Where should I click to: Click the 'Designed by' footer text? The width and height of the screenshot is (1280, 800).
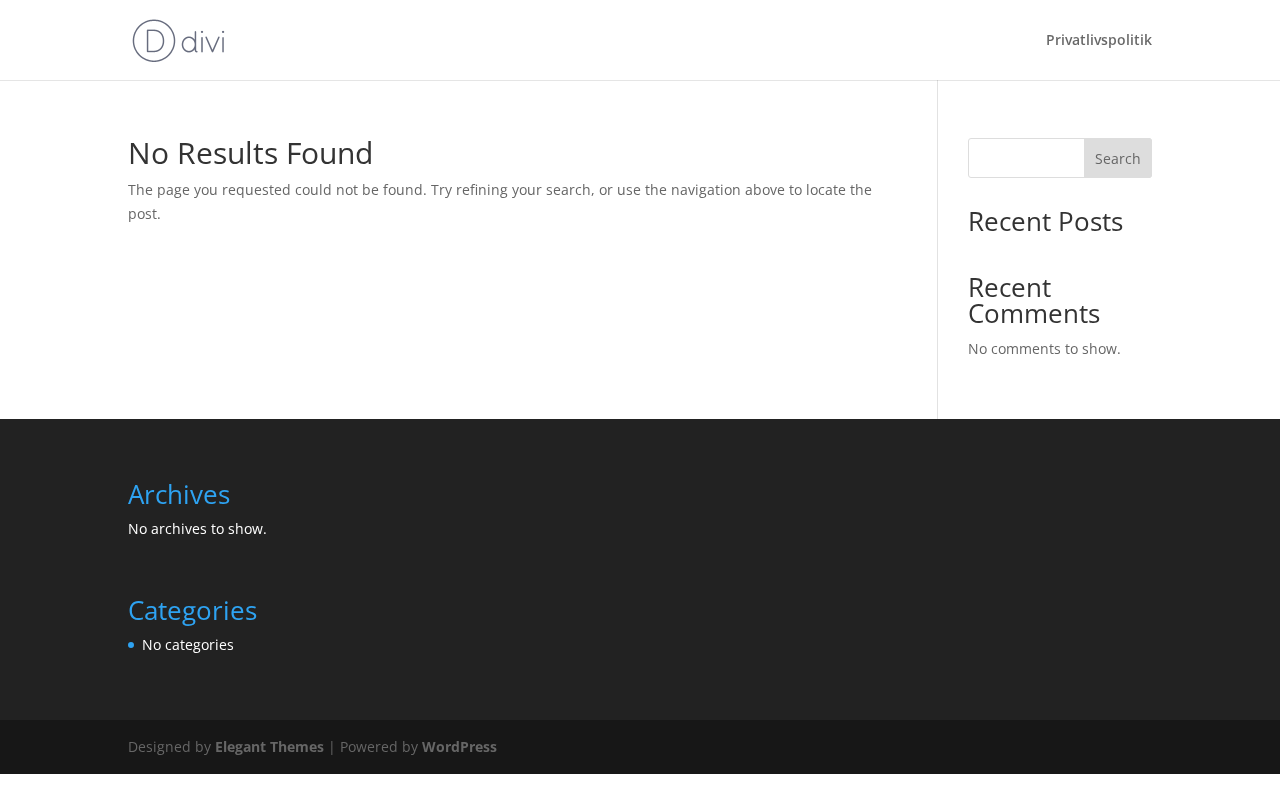click(x=169, y=747)
